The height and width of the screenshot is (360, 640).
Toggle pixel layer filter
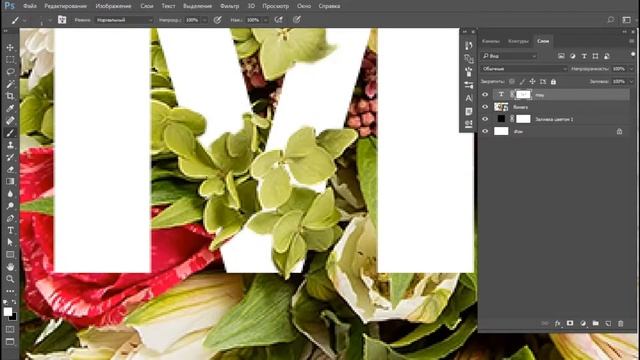561,56
